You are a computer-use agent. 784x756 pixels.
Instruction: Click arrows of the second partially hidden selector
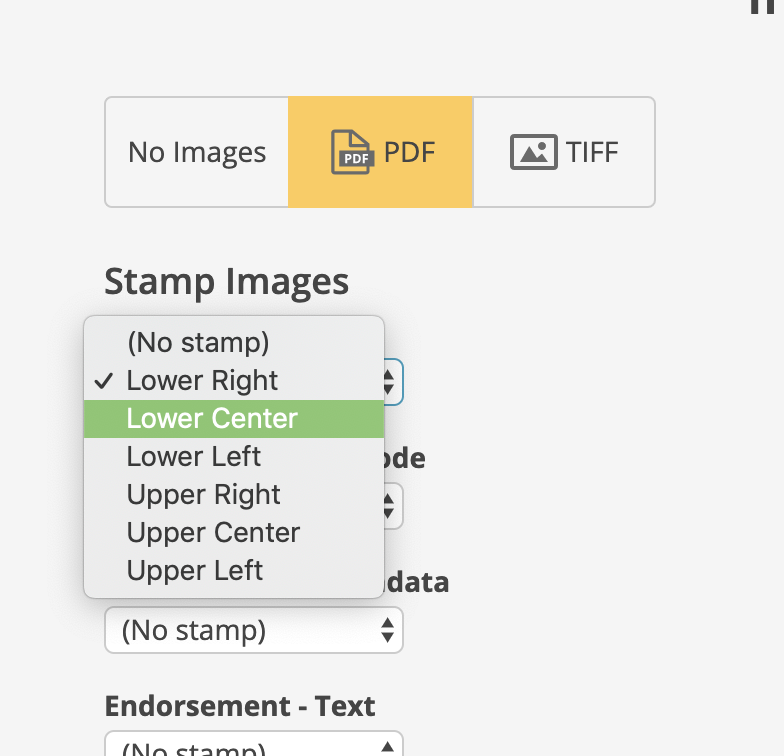point(389,506)
